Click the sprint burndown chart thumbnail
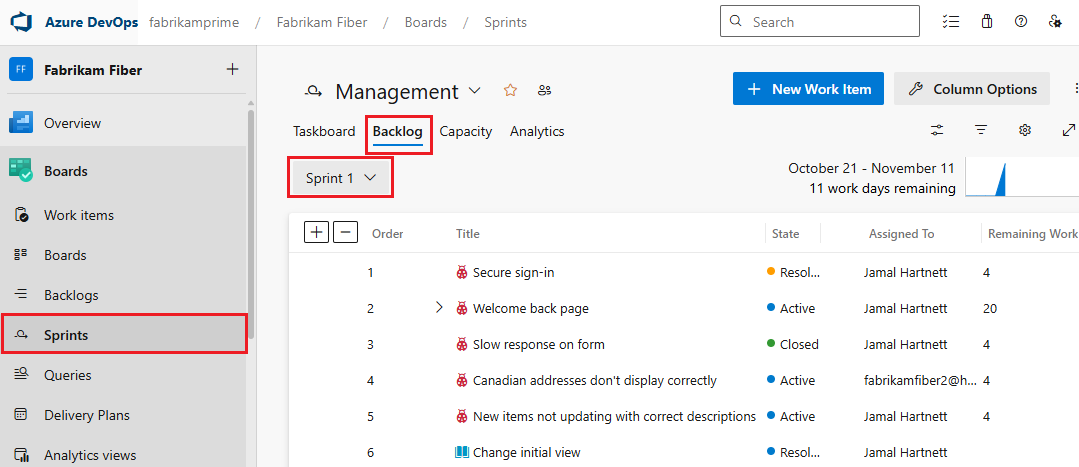Viewport: 1079px width, 467px height. tap(1022, 177)
